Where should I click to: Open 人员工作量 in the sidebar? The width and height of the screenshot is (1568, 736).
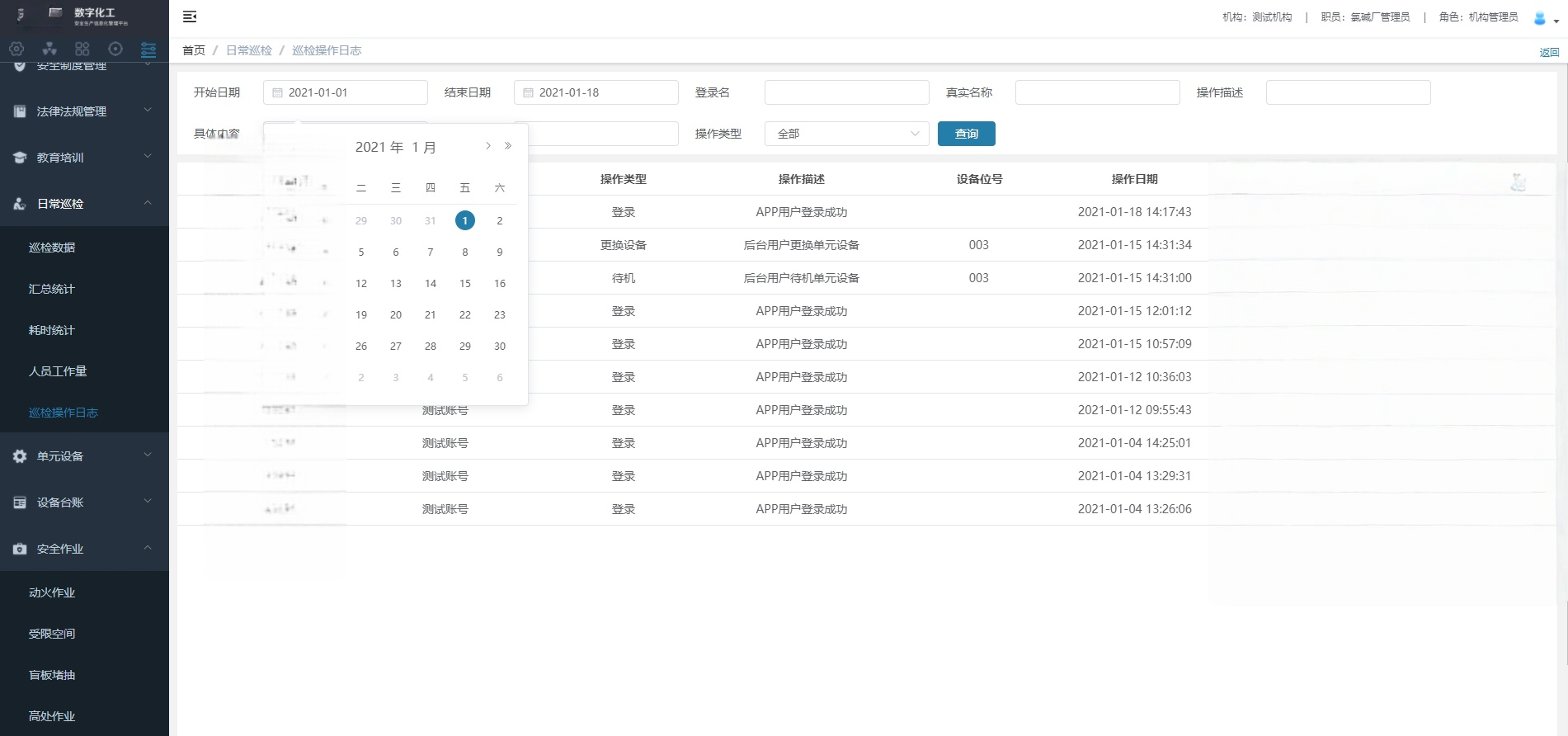(58, 371)
